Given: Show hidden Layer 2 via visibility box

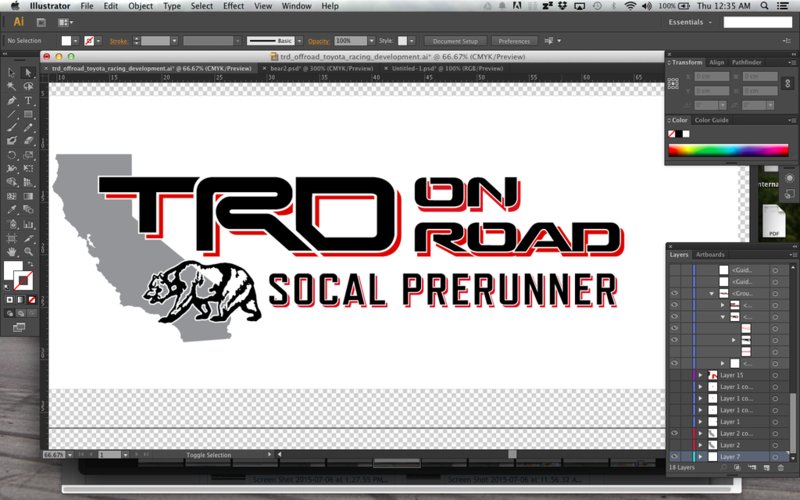Looking at the screenshot, I should tap(674, 445).
